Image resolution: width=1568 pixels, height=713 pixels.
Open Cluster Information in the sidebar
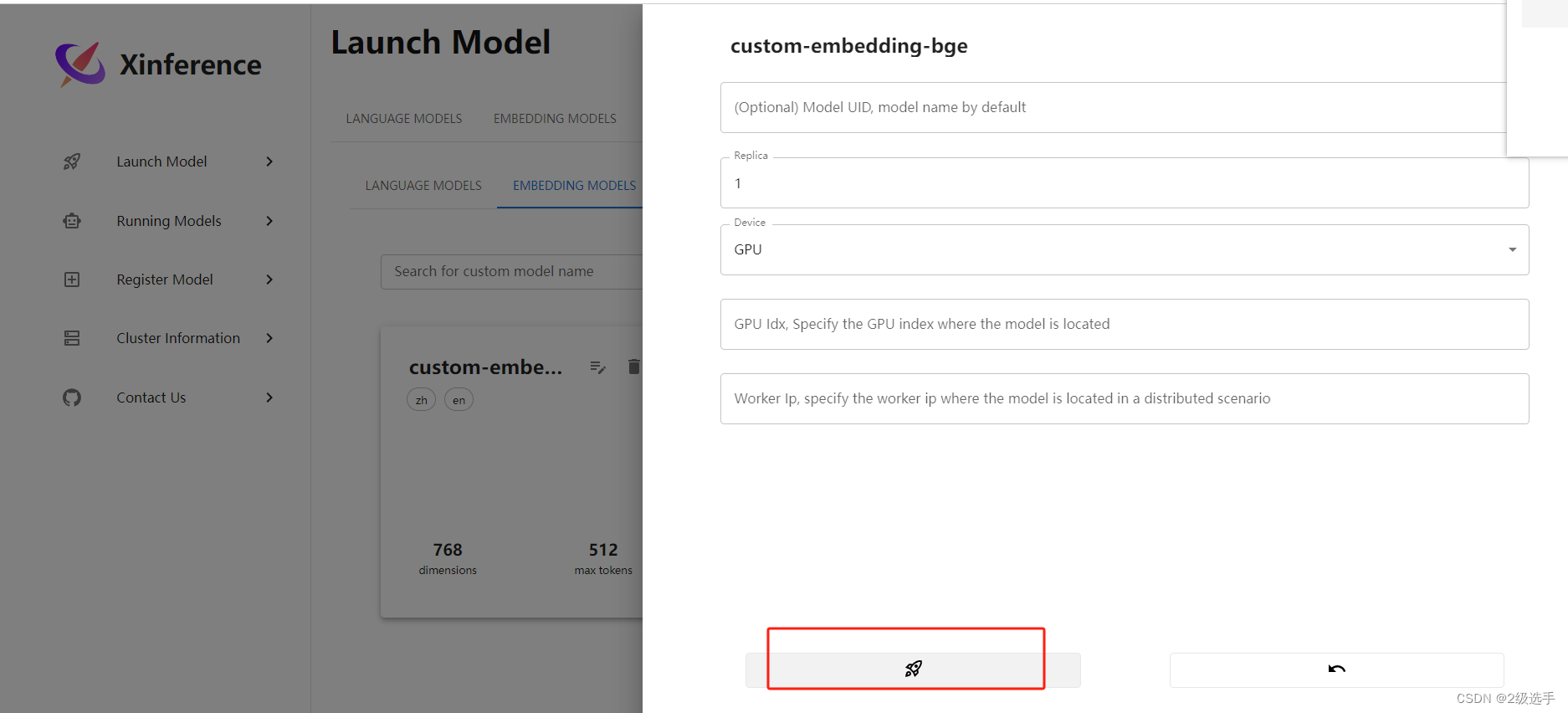[x=178, y=338]
